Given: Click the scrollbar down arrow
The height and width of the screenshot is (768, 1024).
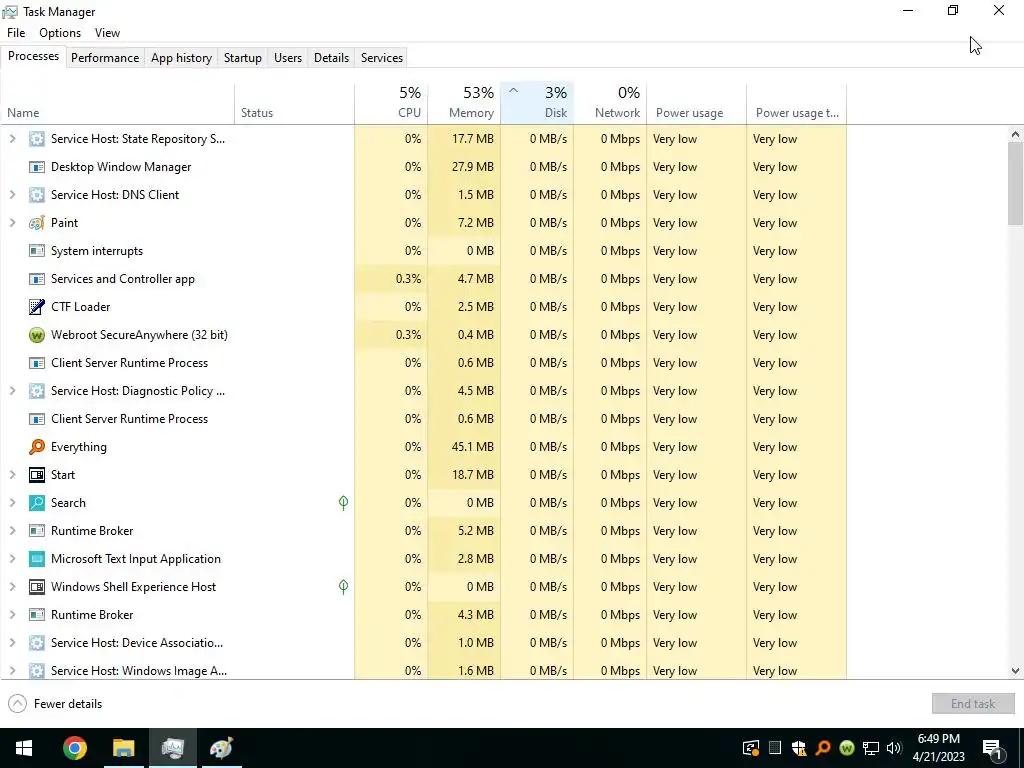Looking at the screenshot, I should (x=1016, y=671).
